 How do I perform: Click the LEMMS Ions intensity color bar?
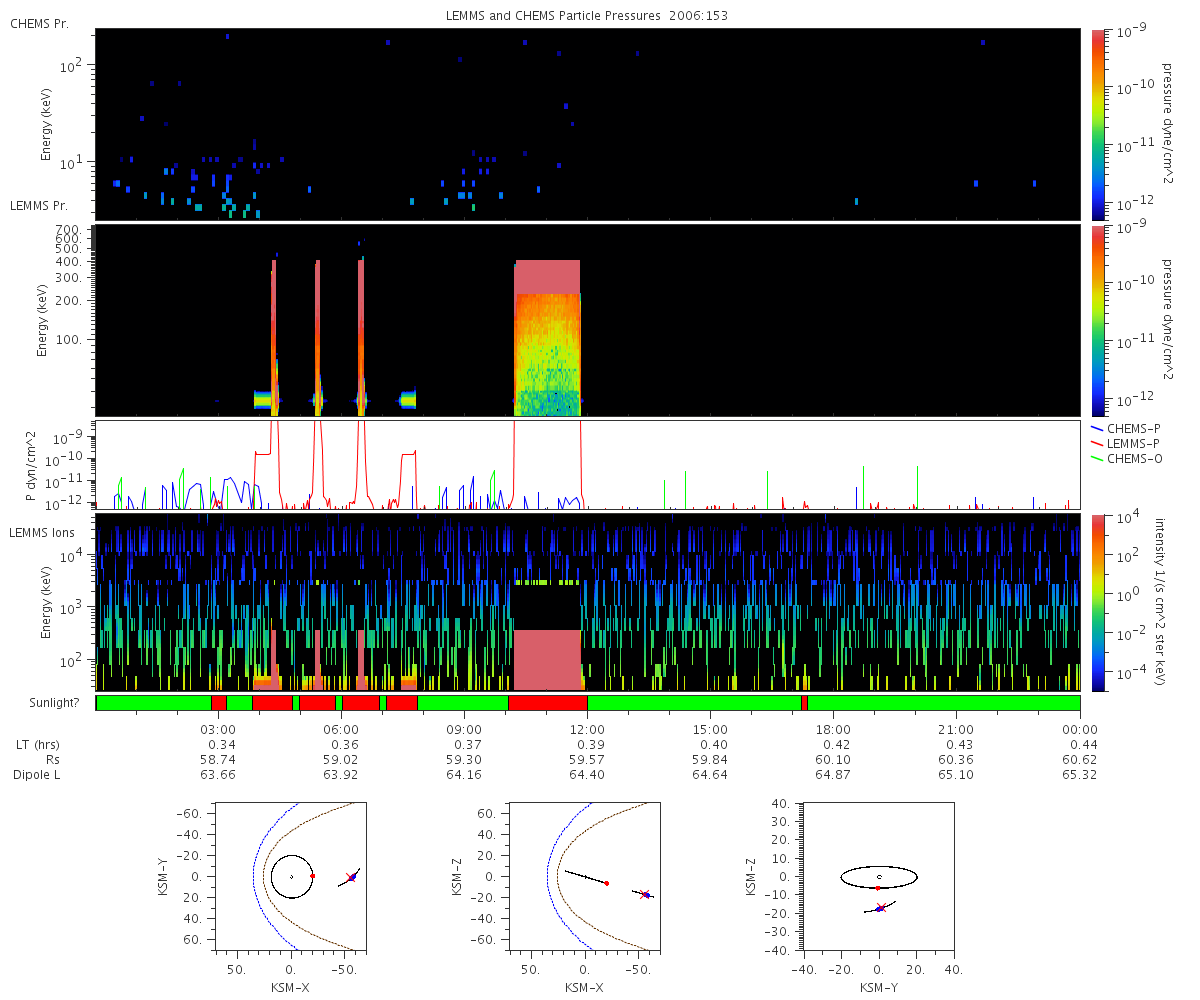[x=1097, y=602]
